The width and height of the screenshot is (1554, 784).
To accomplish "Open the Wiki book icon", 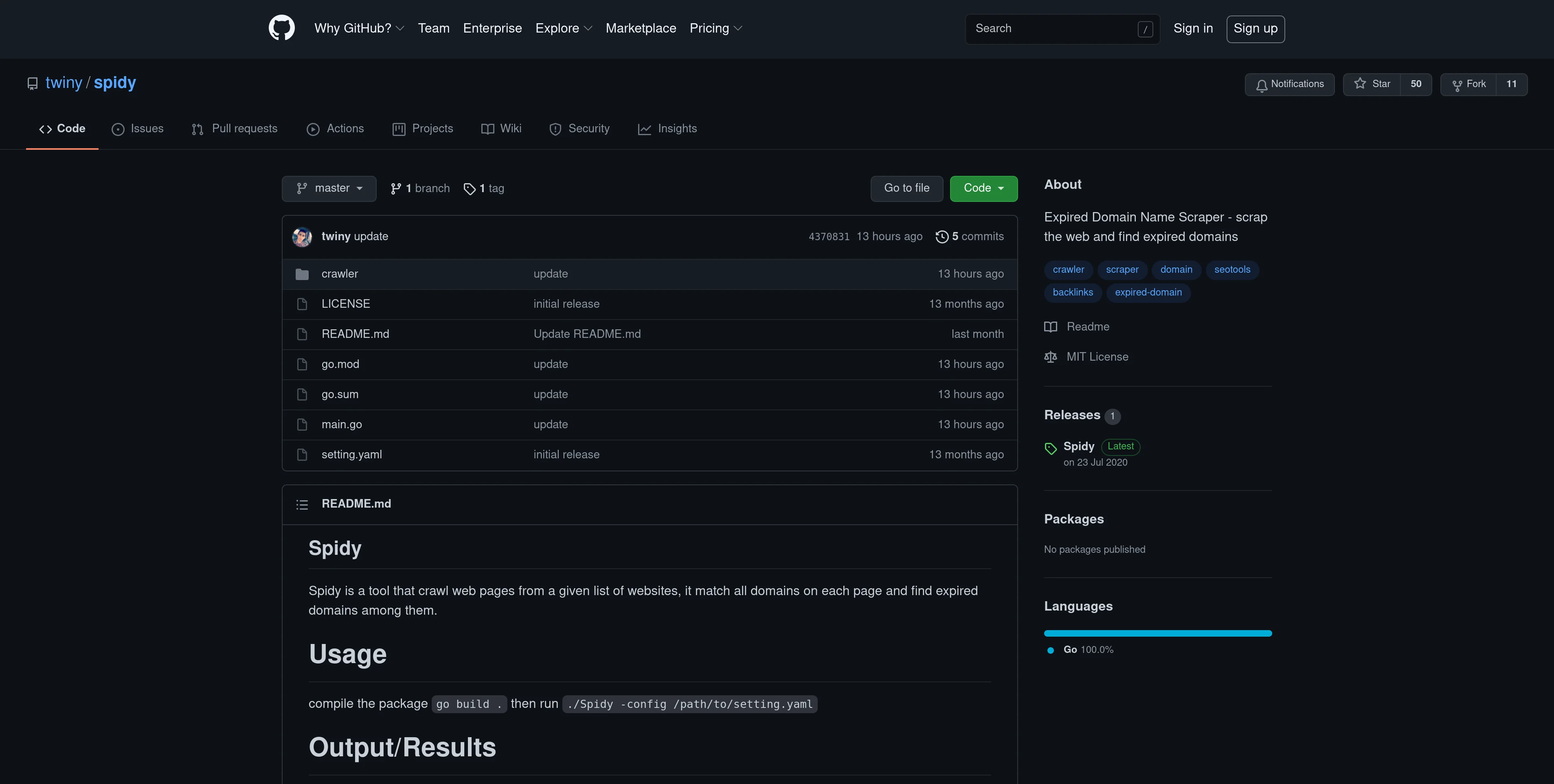I will pyautogui.click(x=488, y=129).
